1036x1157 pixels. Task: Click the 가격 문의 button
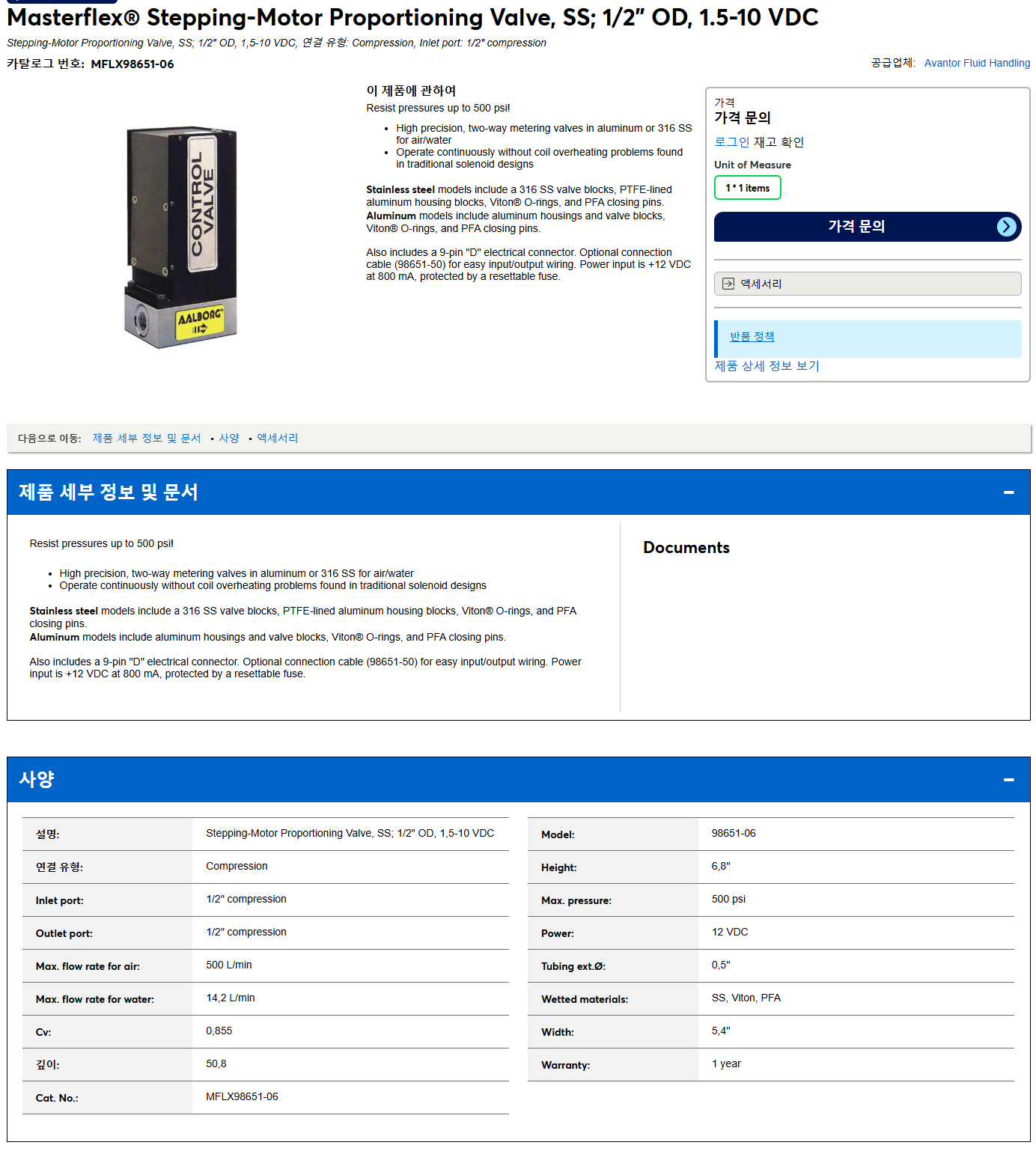(868, 227)
